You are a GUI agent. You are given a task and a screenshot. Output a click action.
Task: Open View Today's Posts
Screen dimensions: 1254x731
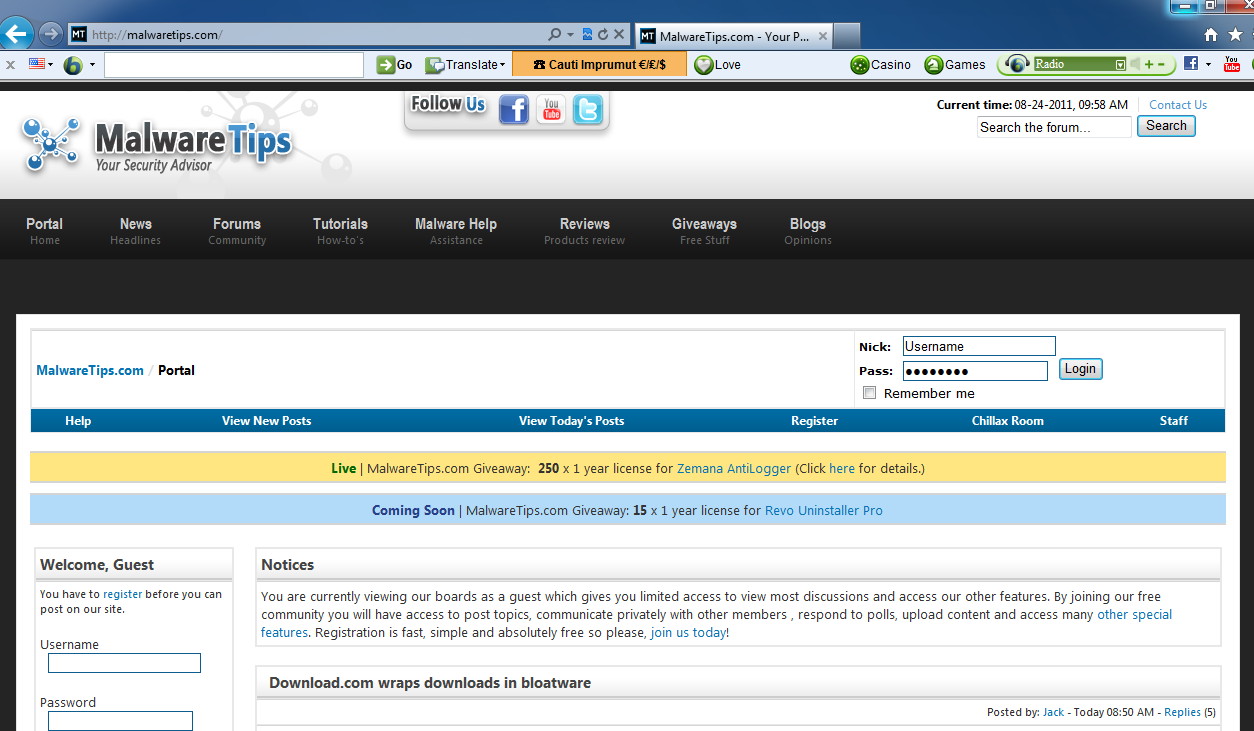point(571,421)
